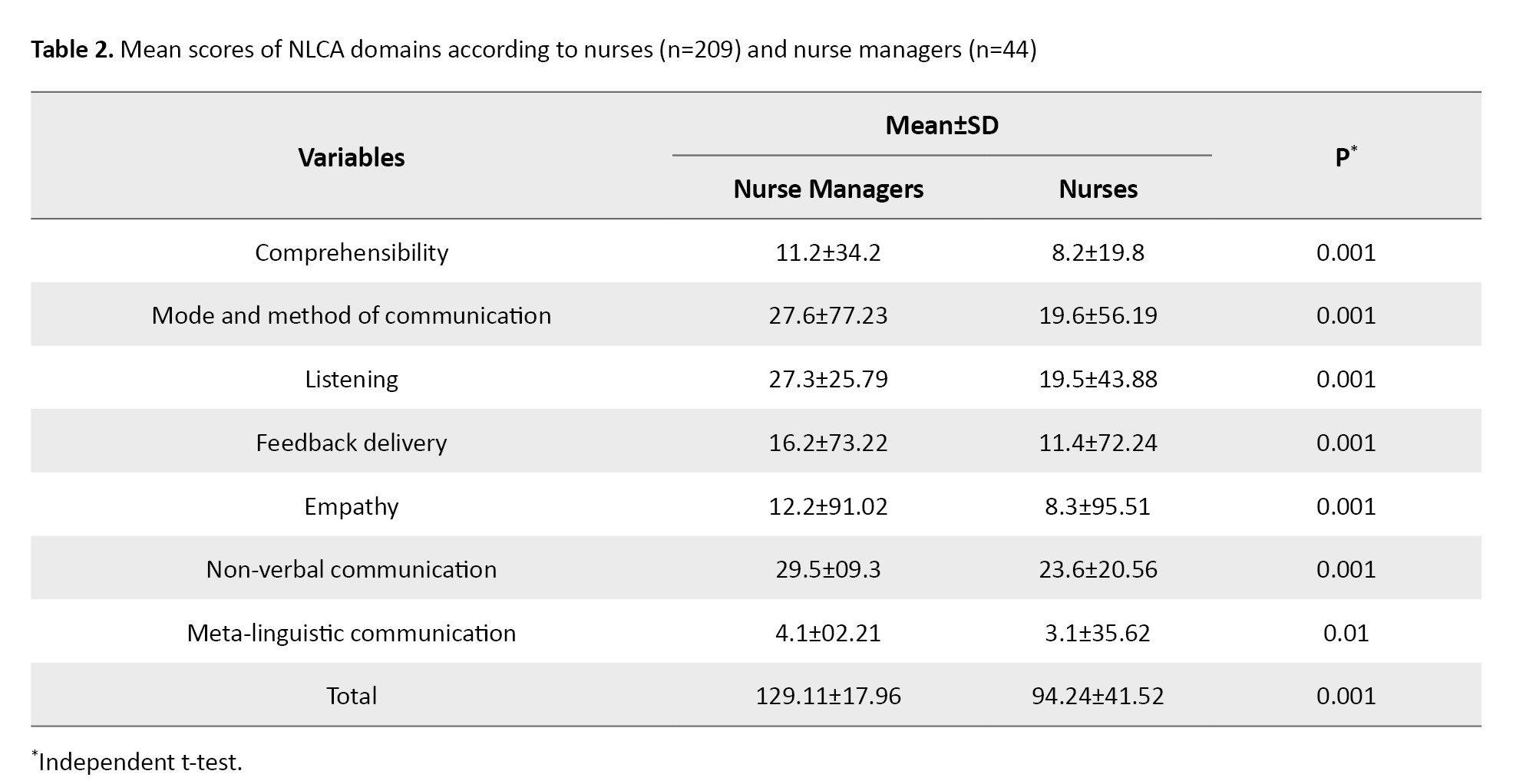Click the P* column header
This screenshot has width=1516, height=784.
[x=1346, y=157]
